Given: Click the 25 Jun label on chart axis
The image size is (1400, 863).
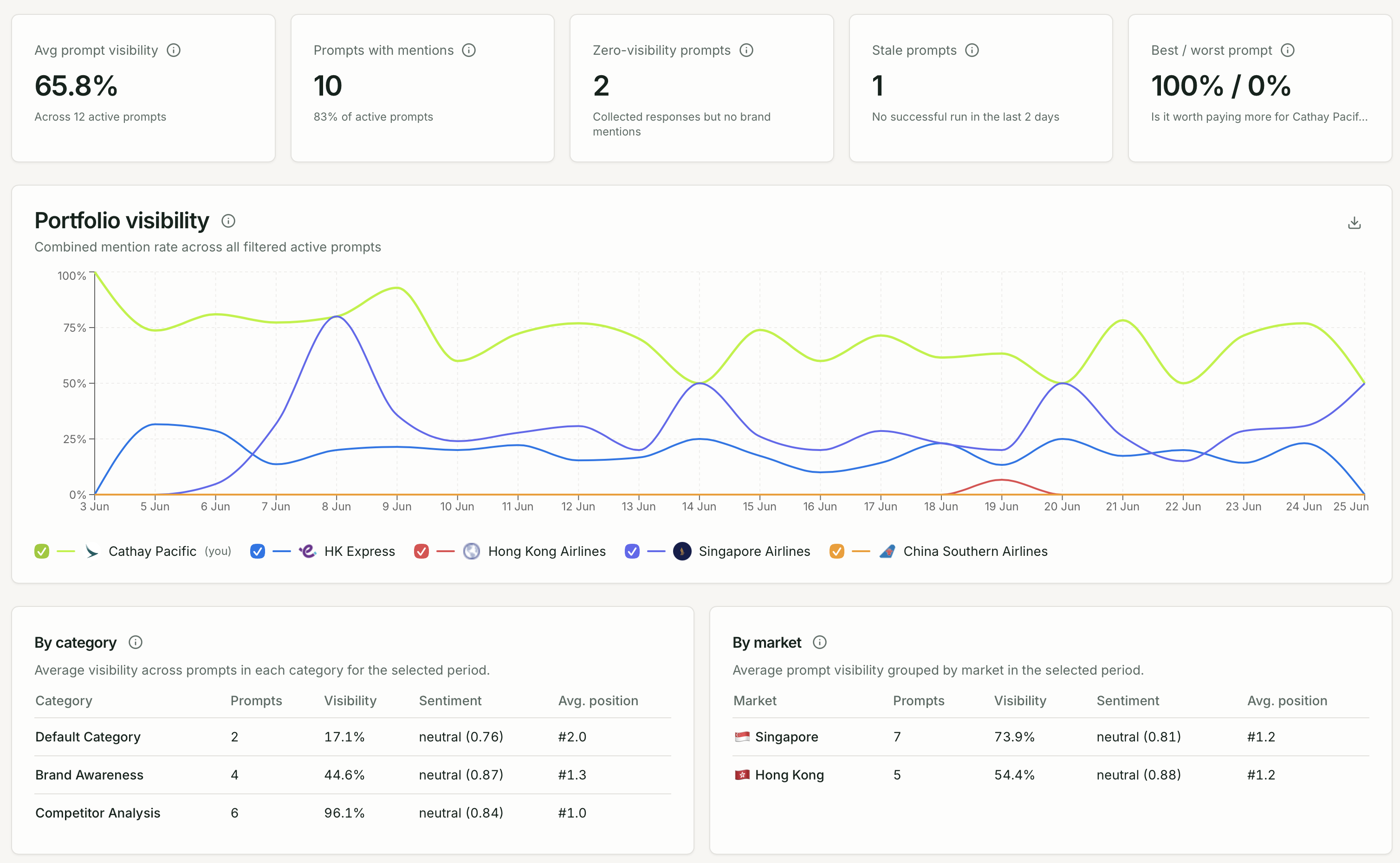Looking at the screenshot, I should (x=1351, y=507).
